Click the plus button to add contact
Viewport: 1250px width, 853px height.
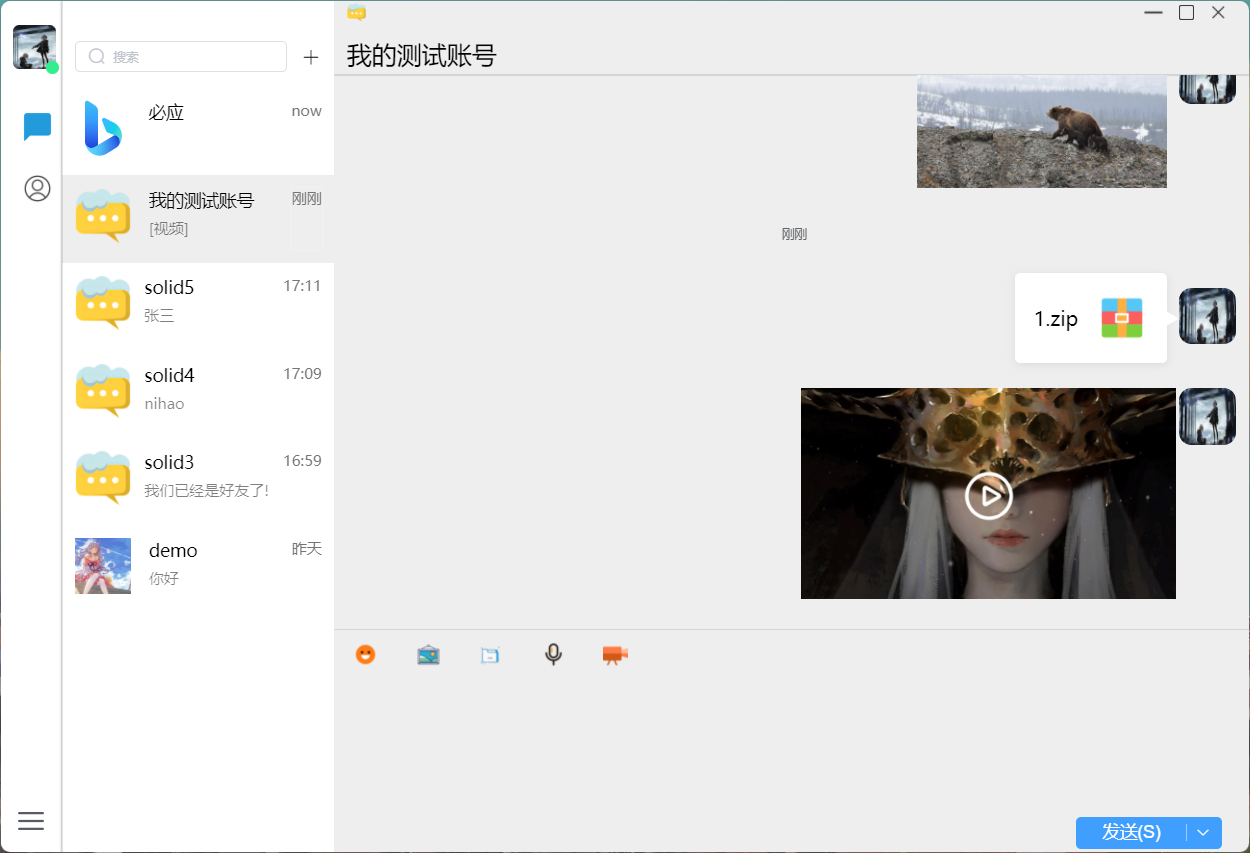point(311,57)
